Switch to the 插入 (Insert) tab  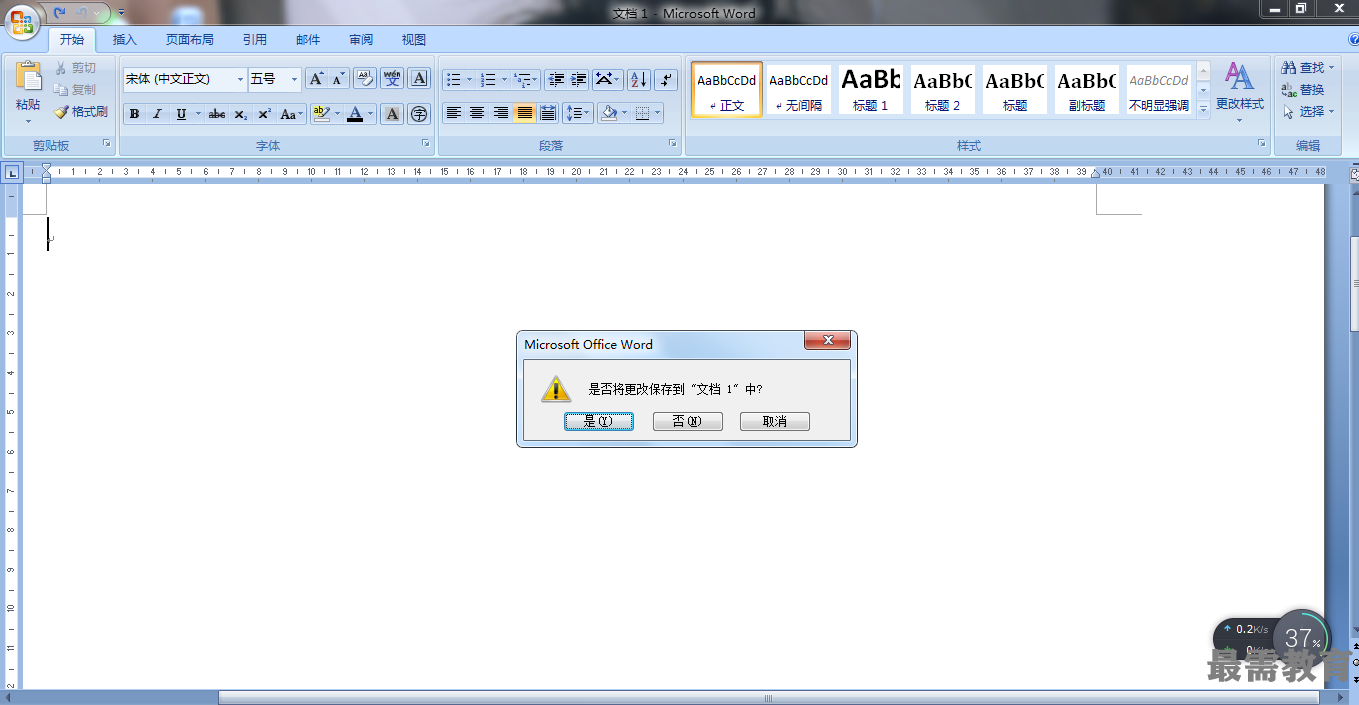125,40
